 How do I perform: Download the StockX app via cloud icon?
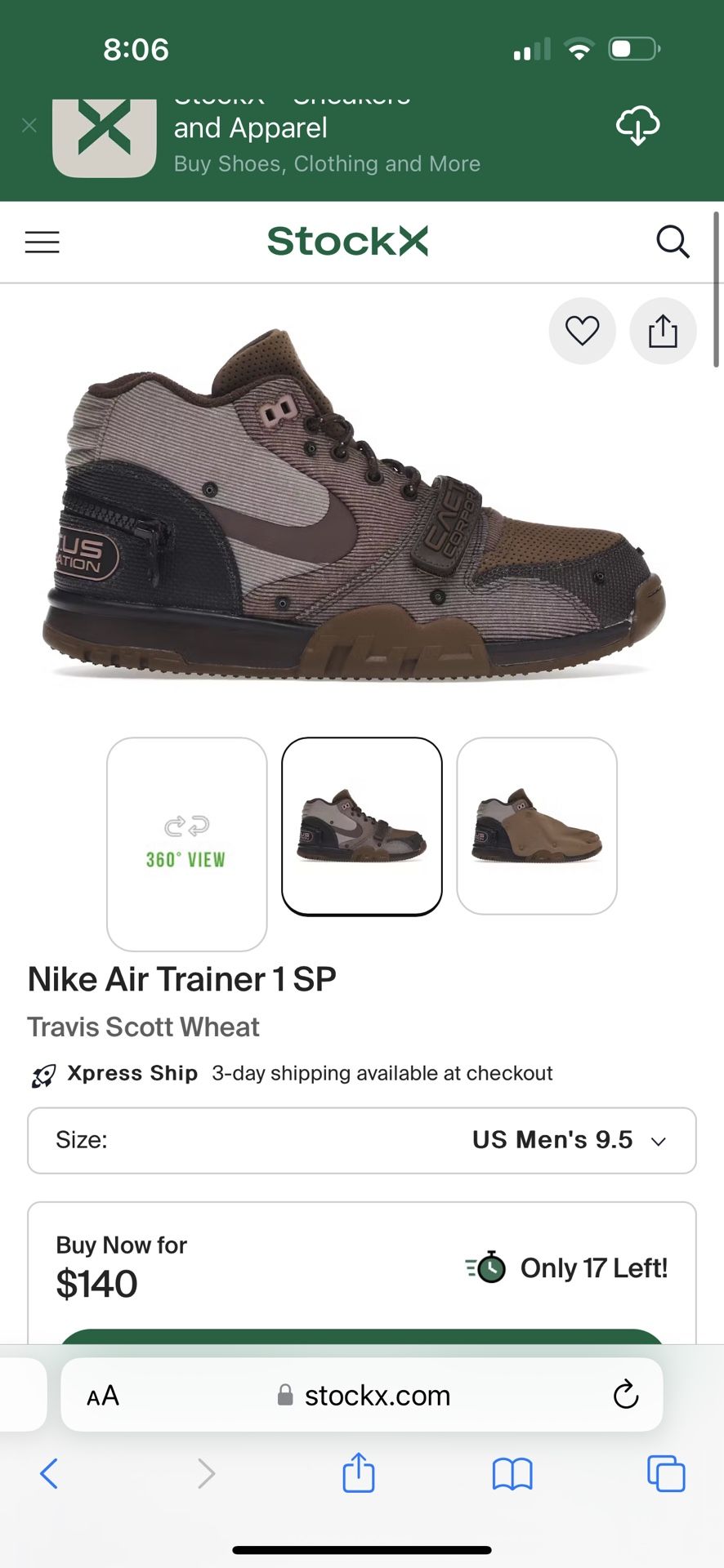pyautogui.click(x=637, y=126)
